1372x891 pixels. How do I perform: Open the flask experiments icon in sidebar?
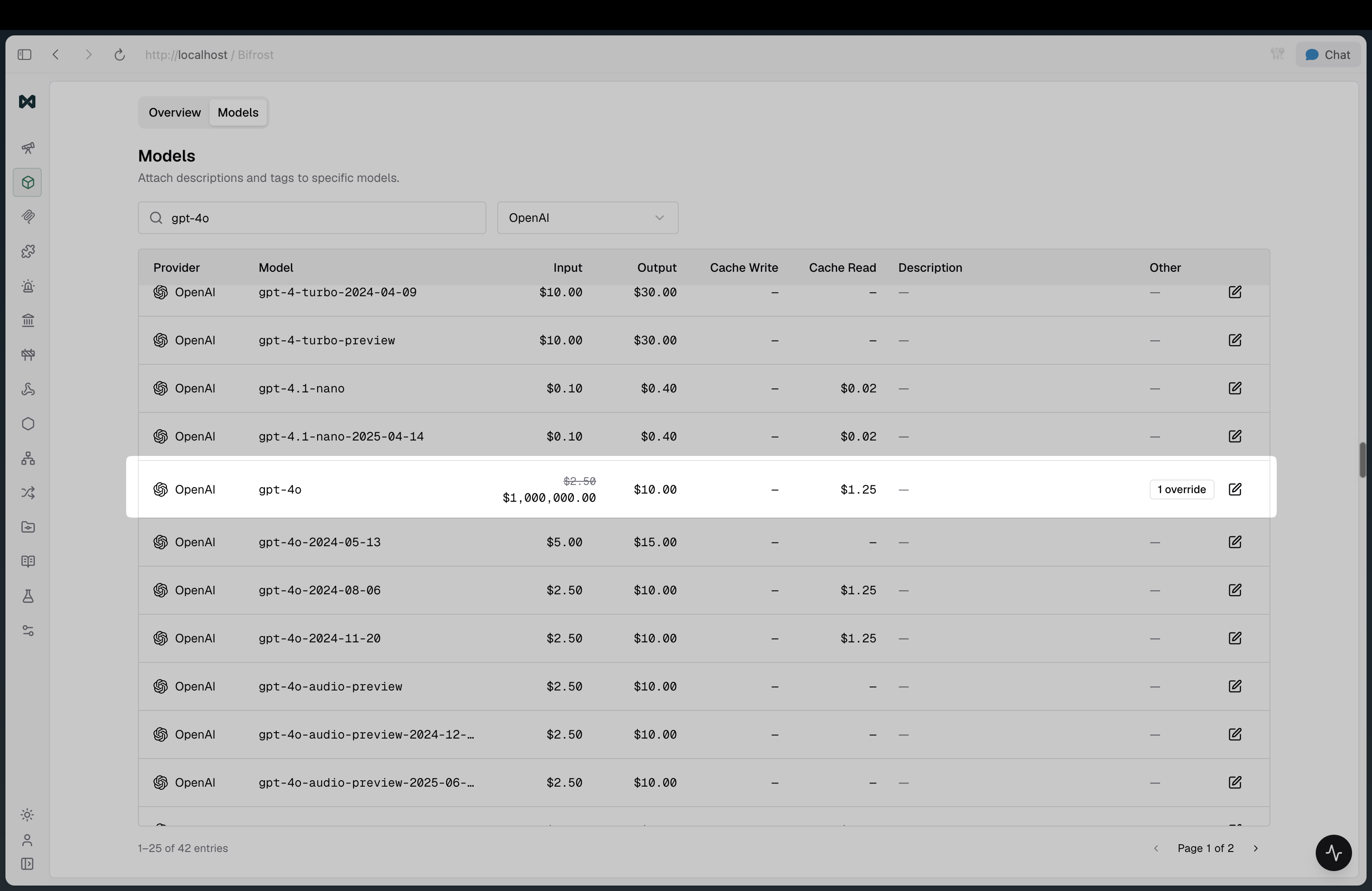pos(28,596)
